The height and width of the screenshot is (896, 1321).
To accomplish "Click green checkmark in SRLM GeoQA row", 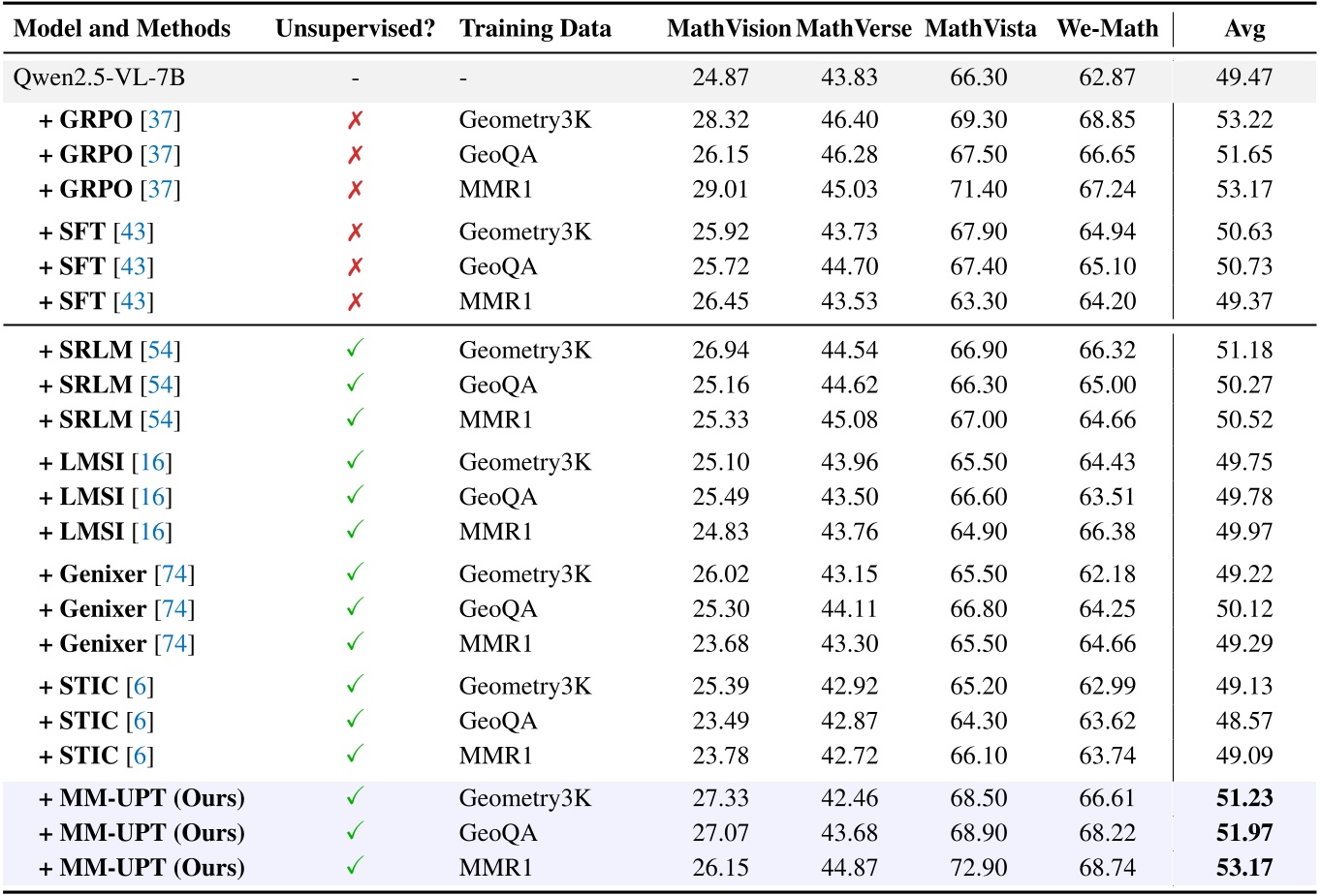I will pos(355,385).
